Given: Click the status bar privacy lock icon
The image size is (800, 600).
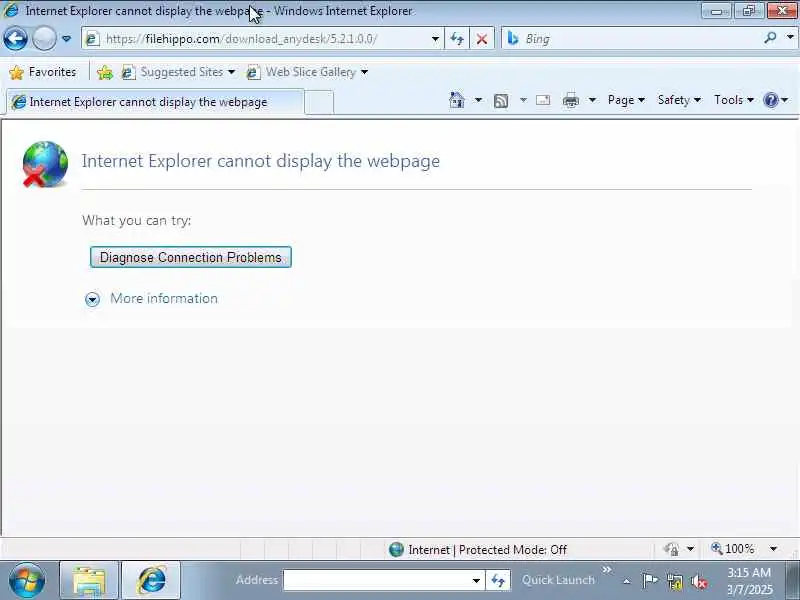Looking at the screenshot, I should point(671,549).
